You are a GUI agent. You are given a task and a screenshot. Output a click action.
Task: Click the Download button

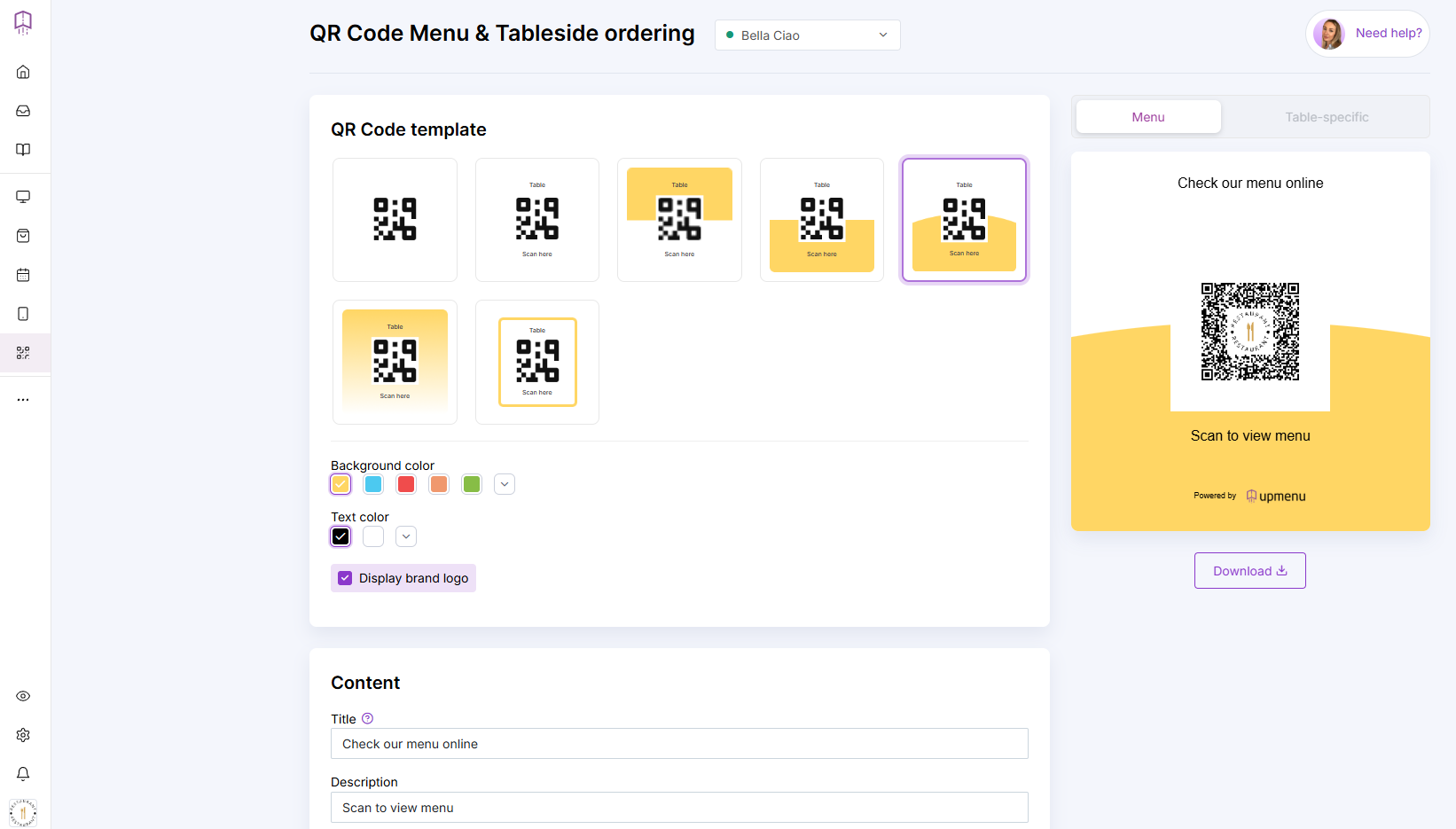1250,571
